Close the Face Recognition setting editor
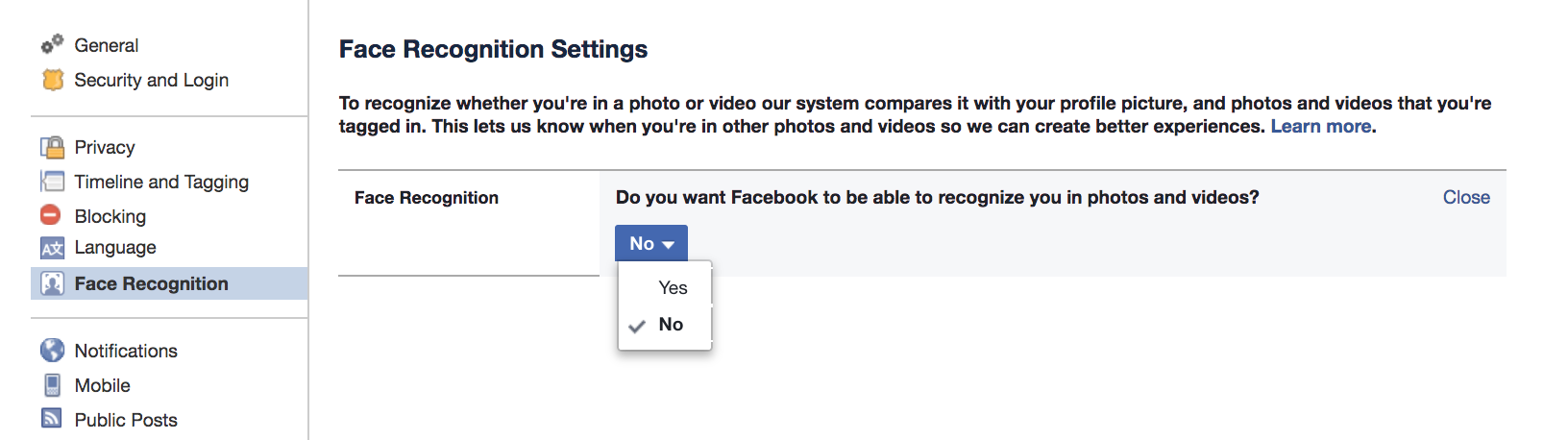Image resolution: width=1568 pixels, height=440 pixels. point(1466,197)
